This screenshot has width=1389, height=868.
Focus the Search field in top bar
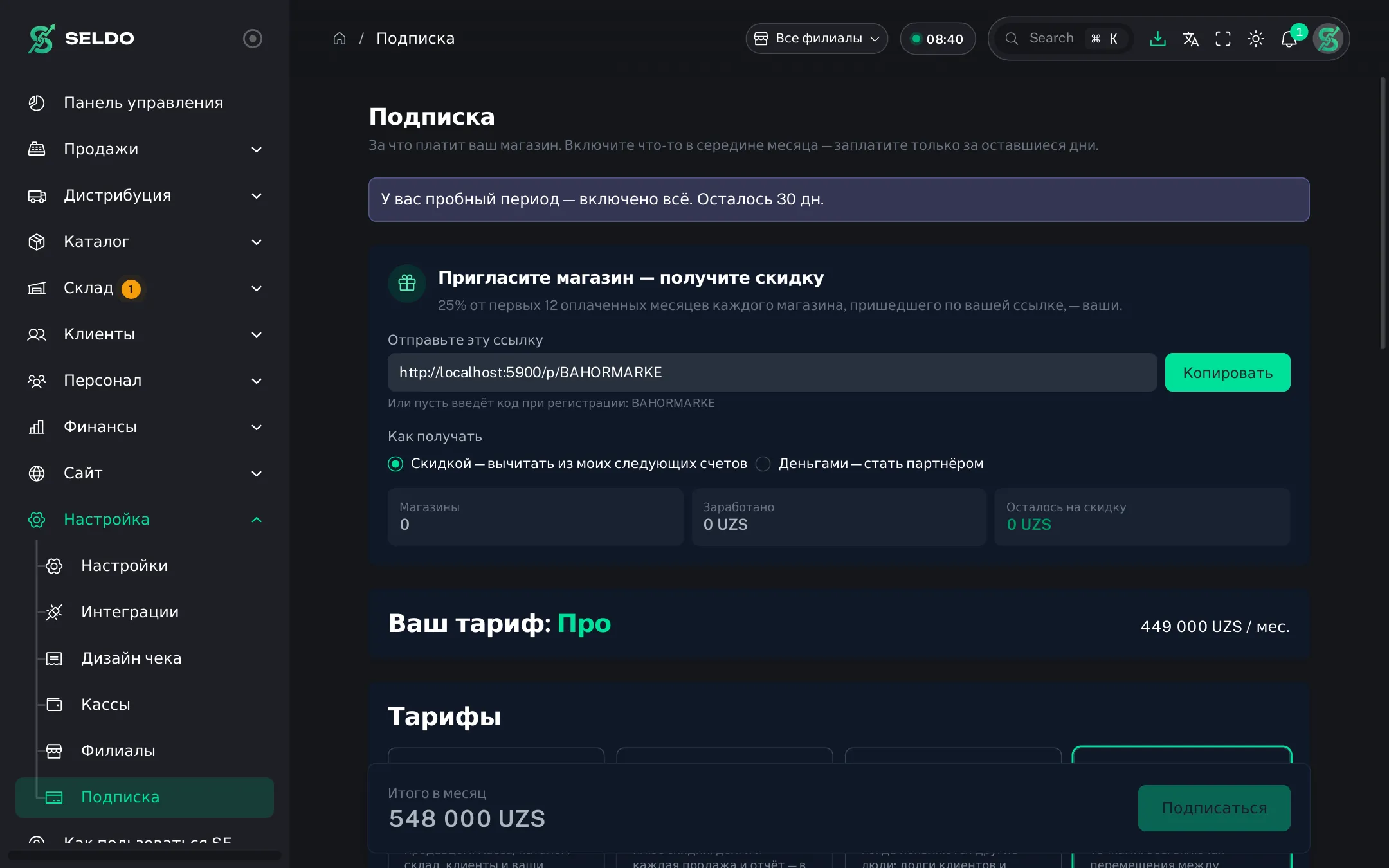pyautogui.click(x=1062, y=39)
